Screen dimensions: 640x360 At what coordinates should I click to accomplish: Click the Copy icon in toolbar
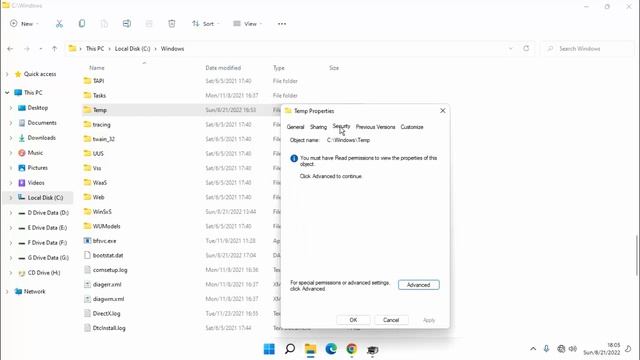point(82,24)
